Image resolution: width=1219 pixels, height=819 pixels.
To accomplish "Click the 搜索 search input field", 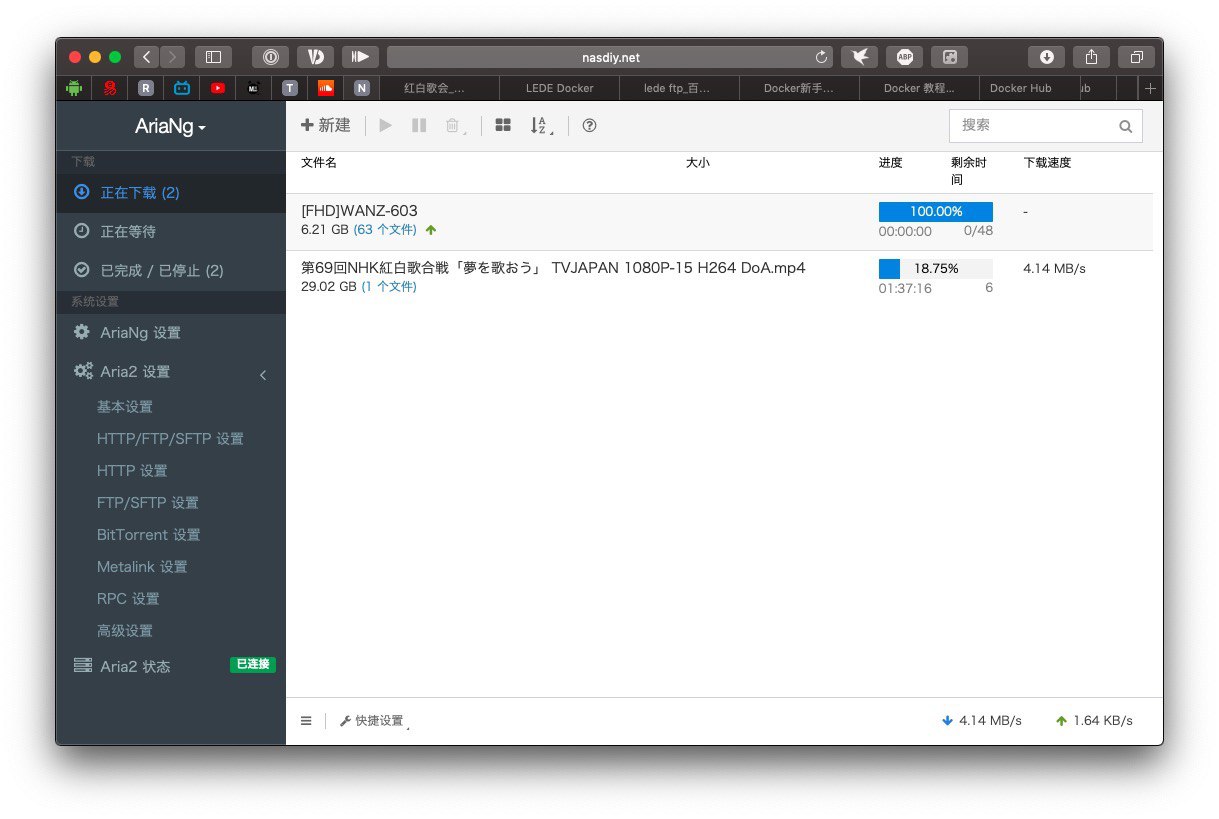I will [x=1034, y=126].
